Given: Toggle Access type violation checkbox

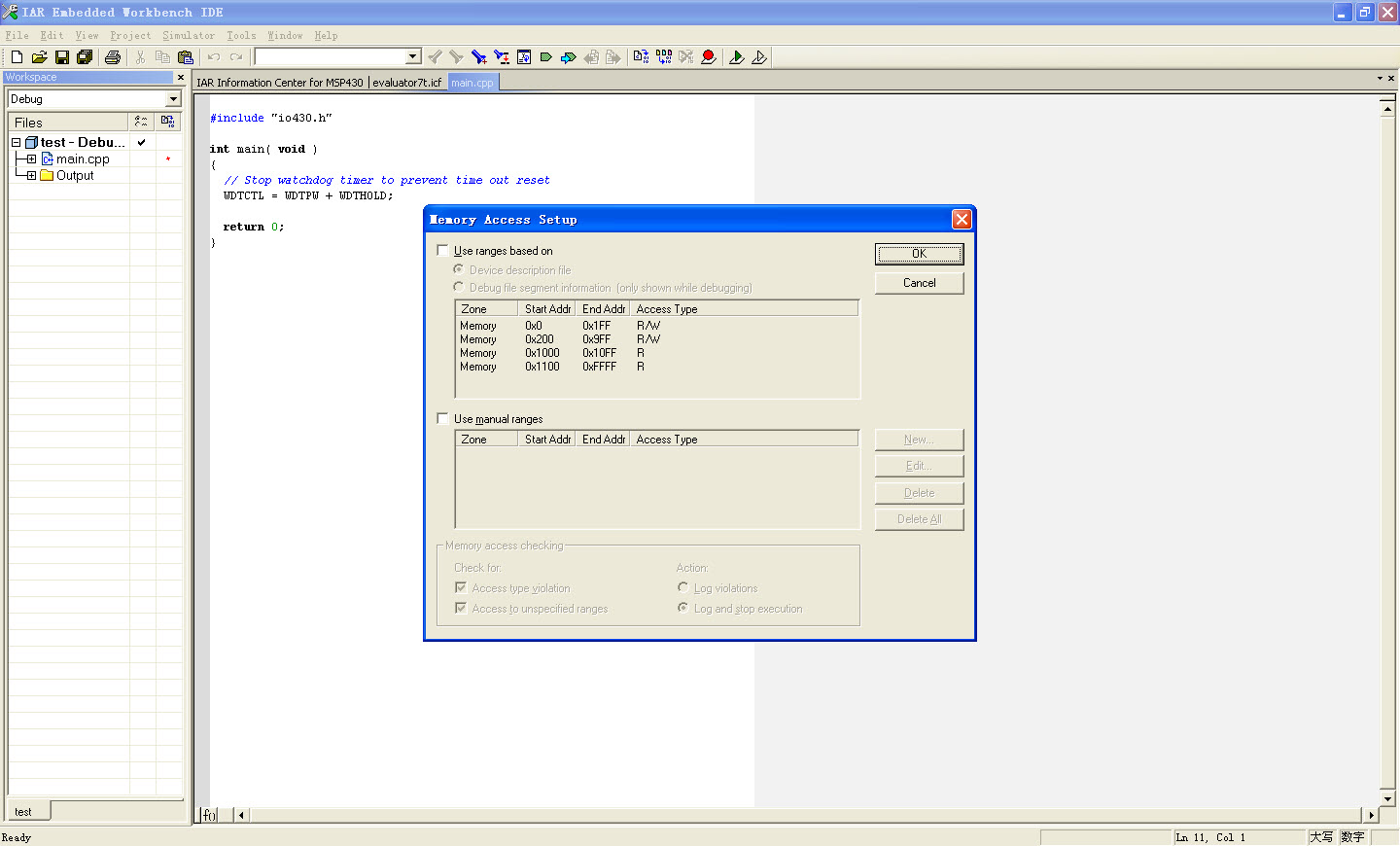Looking at the screenshot, I should [461, 587].
